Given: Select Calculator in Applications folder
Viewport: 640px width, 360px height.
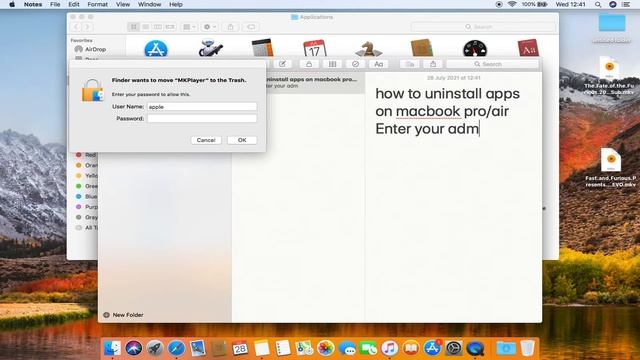Looking at the screenshot, I should coord(262,48).
